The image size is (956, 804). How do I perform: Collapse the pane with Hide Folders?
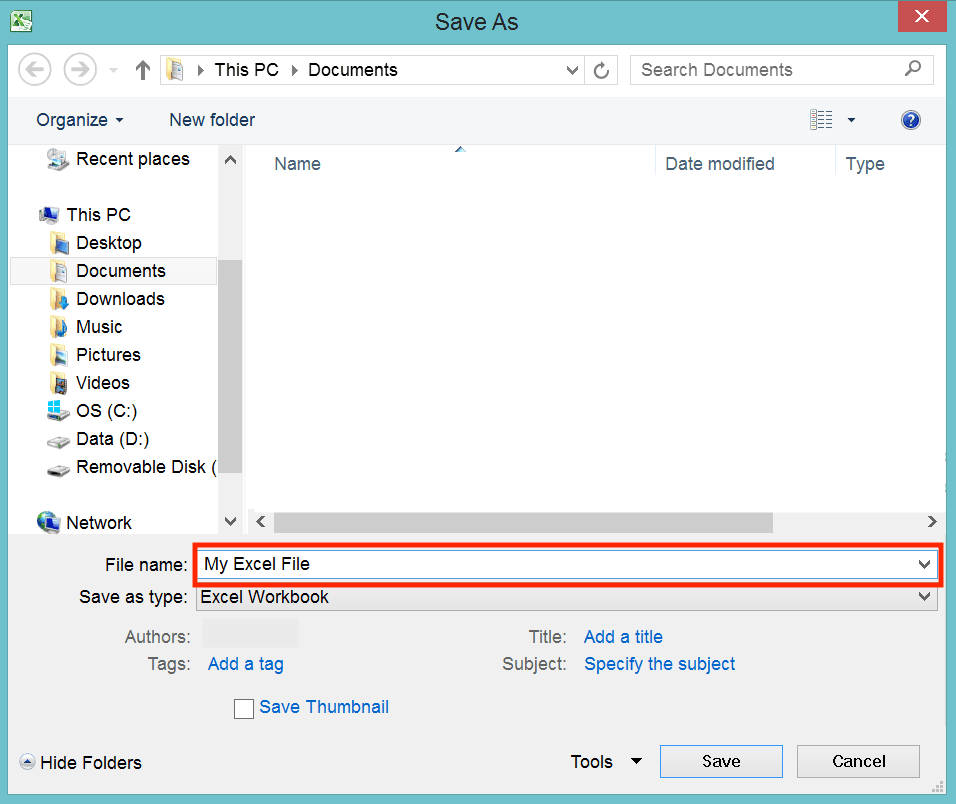point(80,763)
